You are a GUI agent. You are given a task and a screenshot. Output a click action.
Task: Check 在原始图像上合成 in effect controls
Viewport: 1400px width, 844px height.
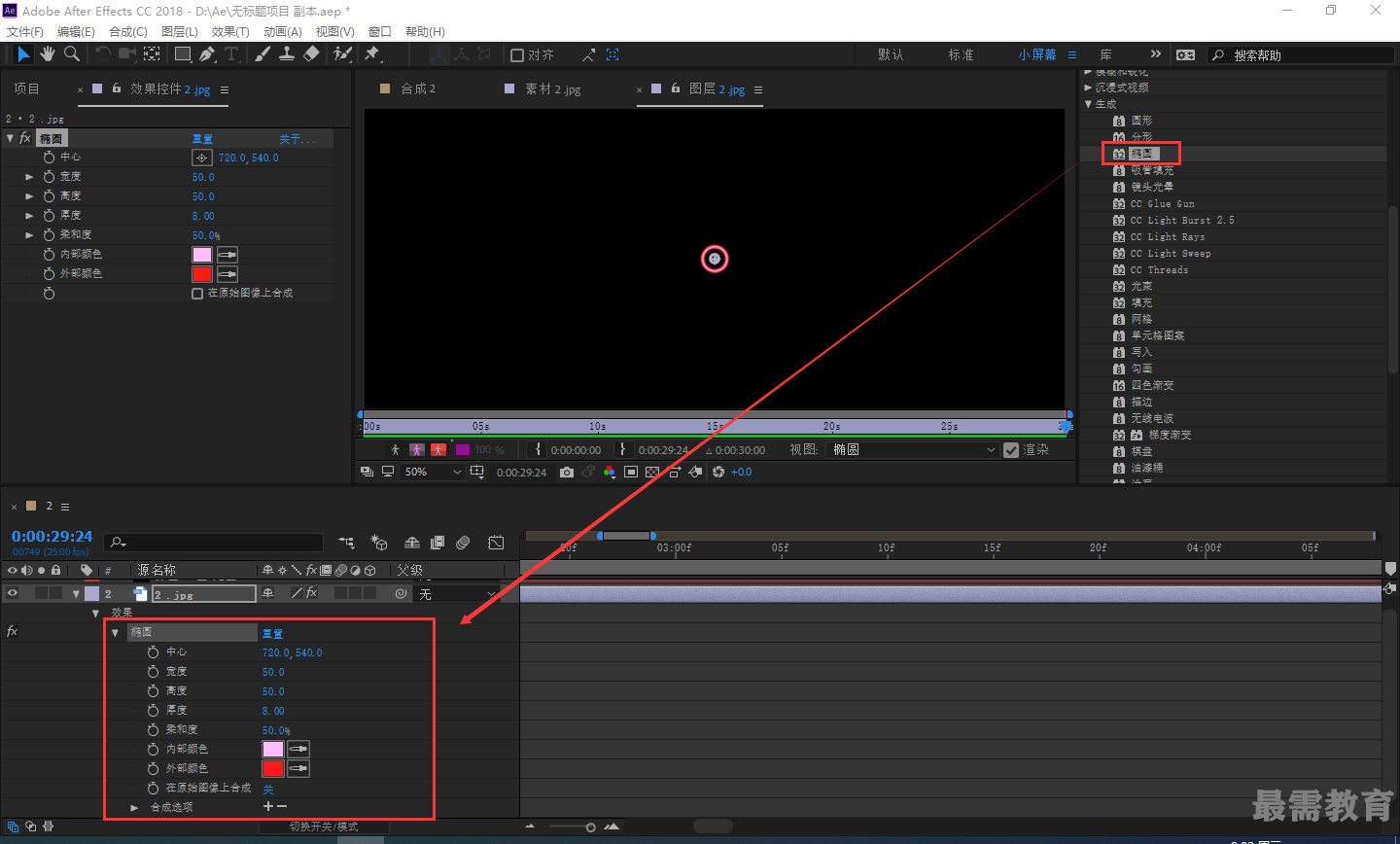point(197,294)
